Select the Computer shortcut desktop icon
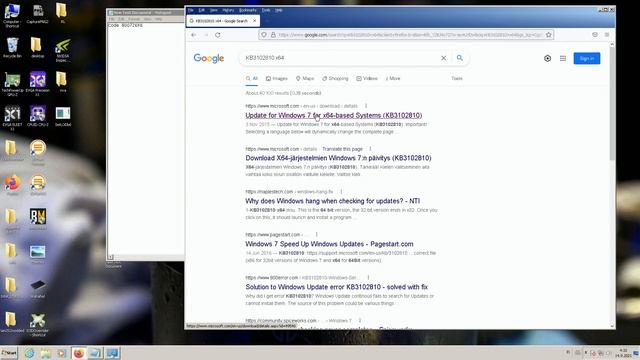The height and width of the screenshot is (360, 640). click(12, 16)
